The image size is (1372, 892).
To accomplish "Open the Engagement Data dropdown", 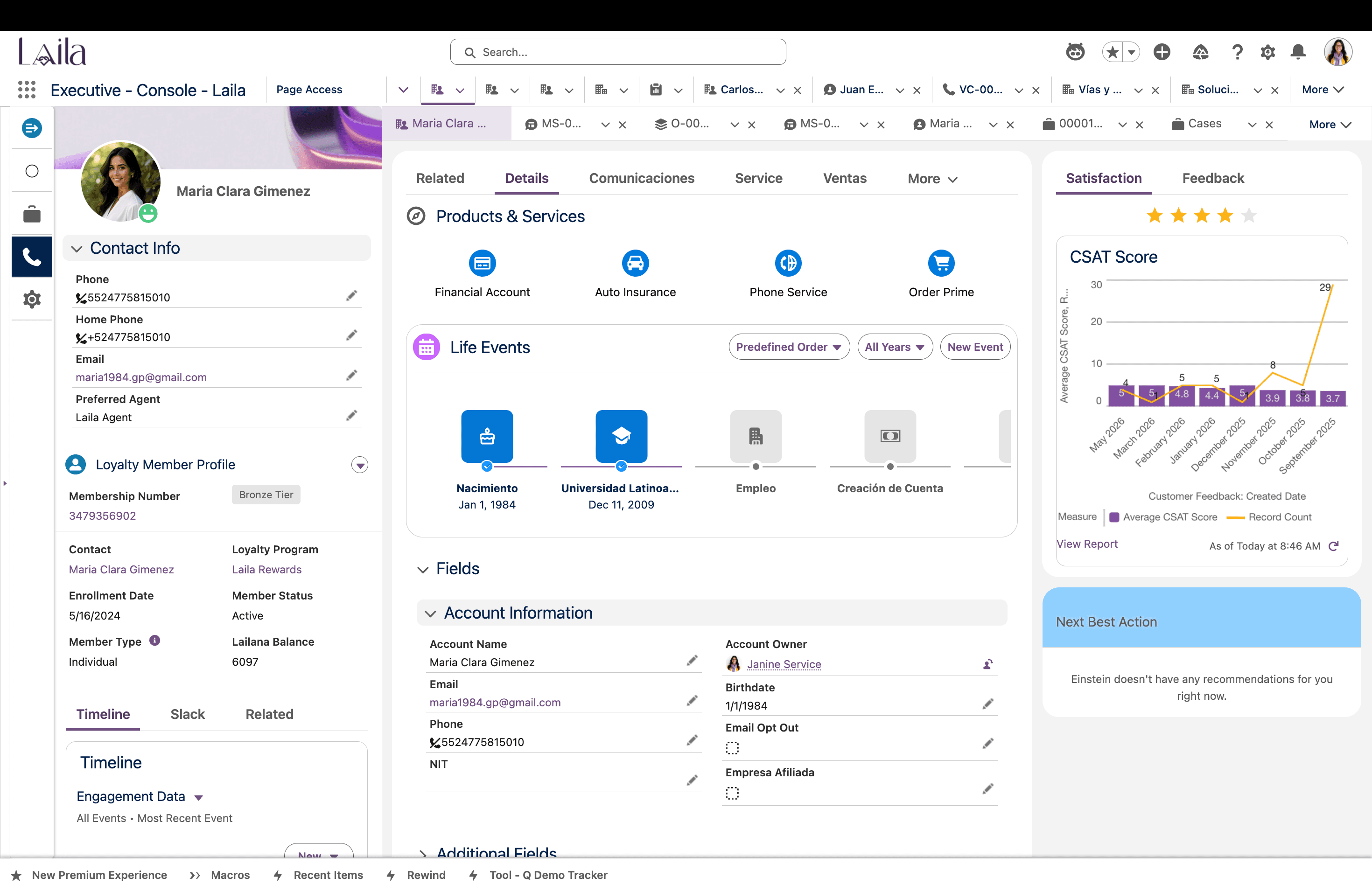I will pyautogui.click(x=199, y=797).
